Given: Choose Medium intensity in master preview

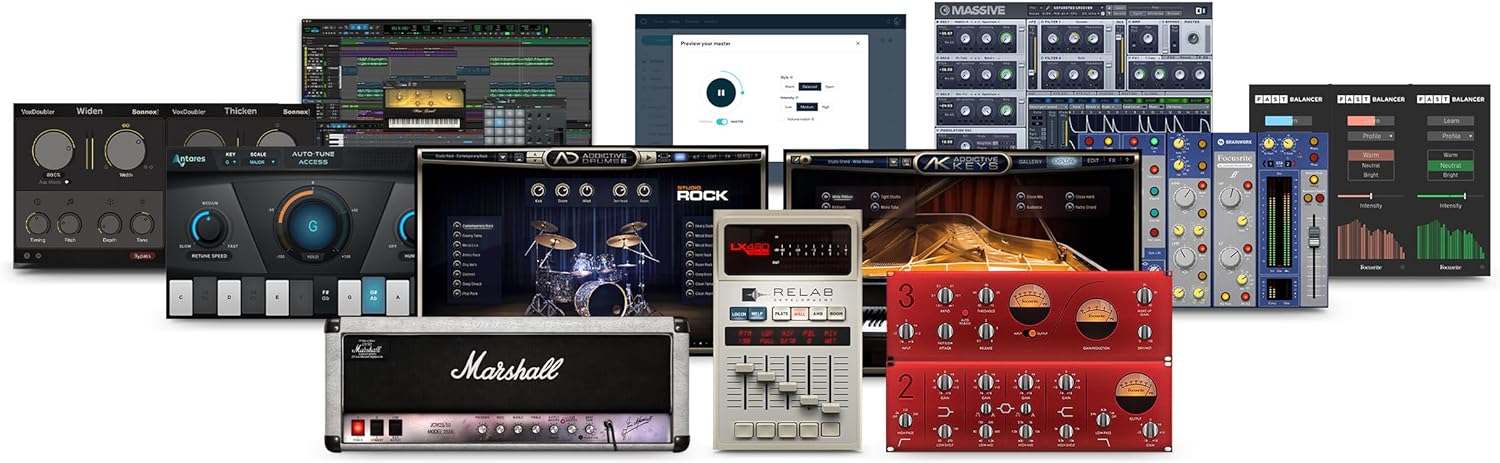Looking at the screenshot, I should click(x=807, y=106).
